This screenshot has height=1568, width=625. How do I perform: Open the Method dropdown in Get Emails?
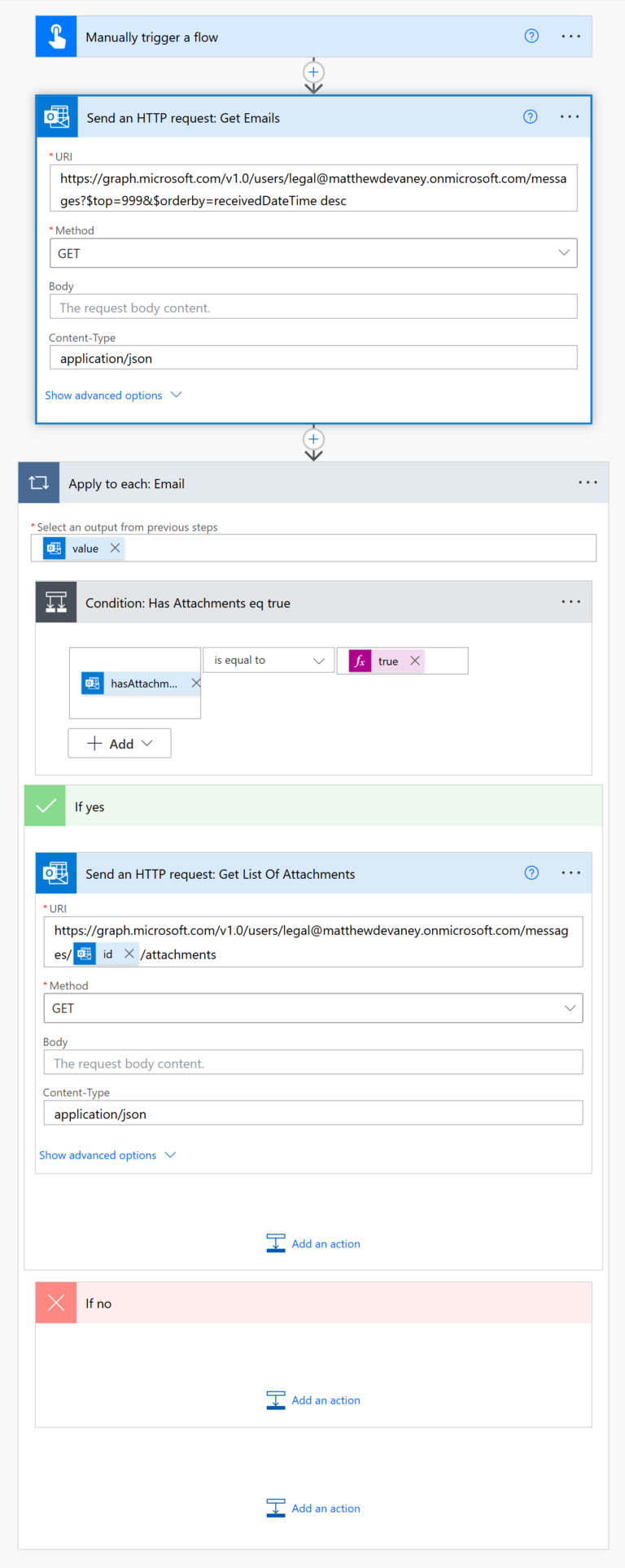pos(565,253)
